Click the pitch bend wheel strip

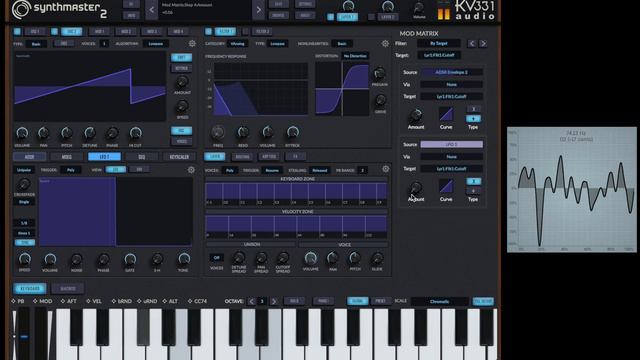coord(23,333)
